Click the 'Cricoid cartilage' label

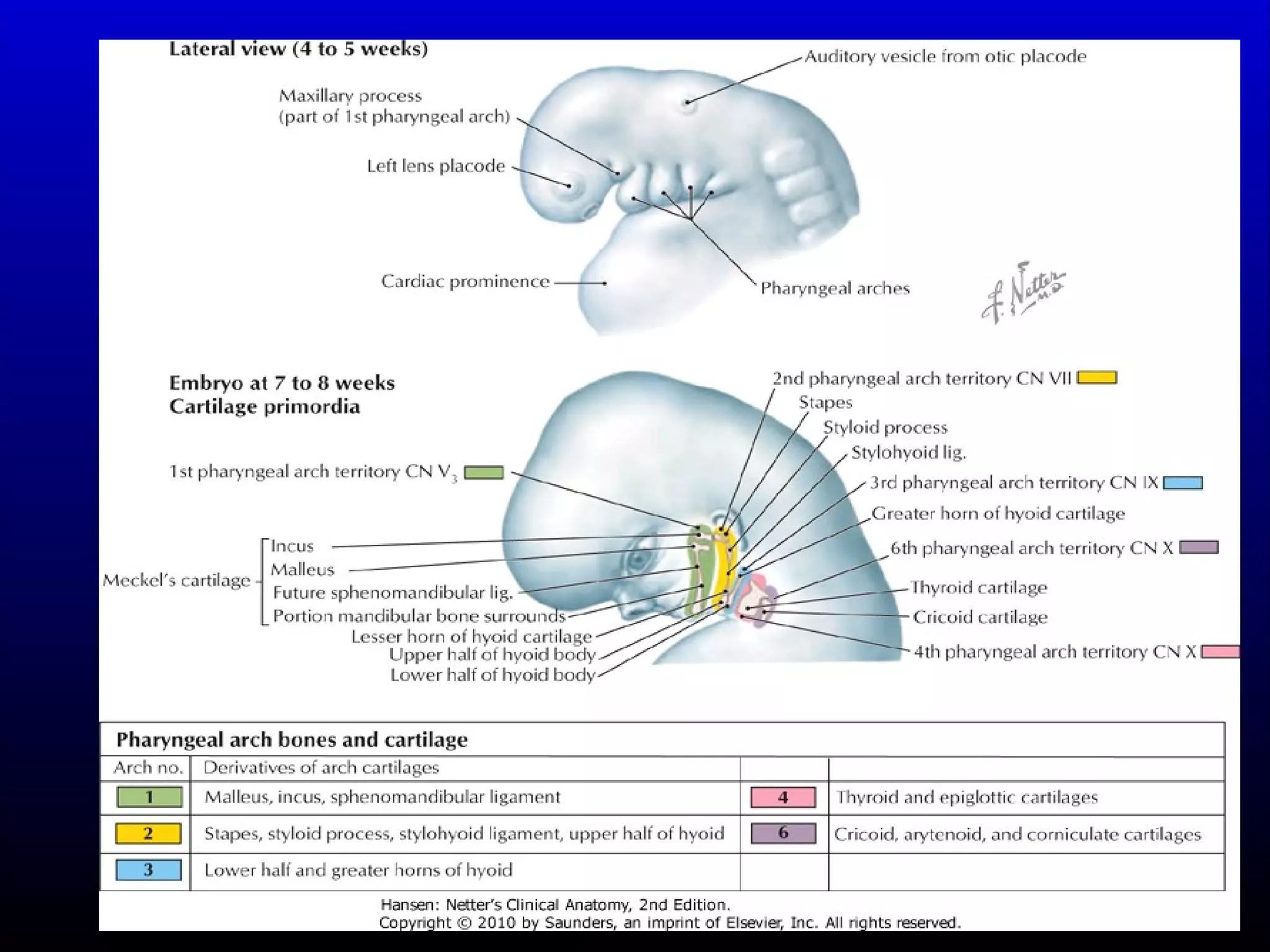click(x=980, y=617)
